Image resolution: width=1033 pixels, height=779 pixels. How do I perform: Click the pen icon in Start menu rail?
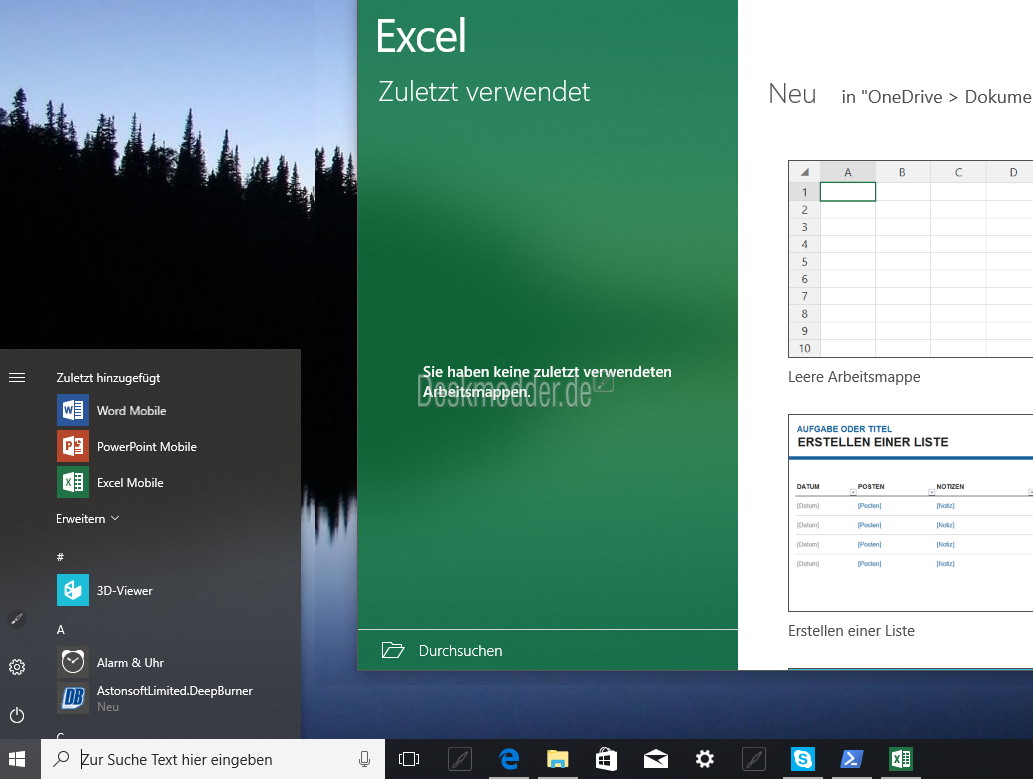[x=17, y=619]
